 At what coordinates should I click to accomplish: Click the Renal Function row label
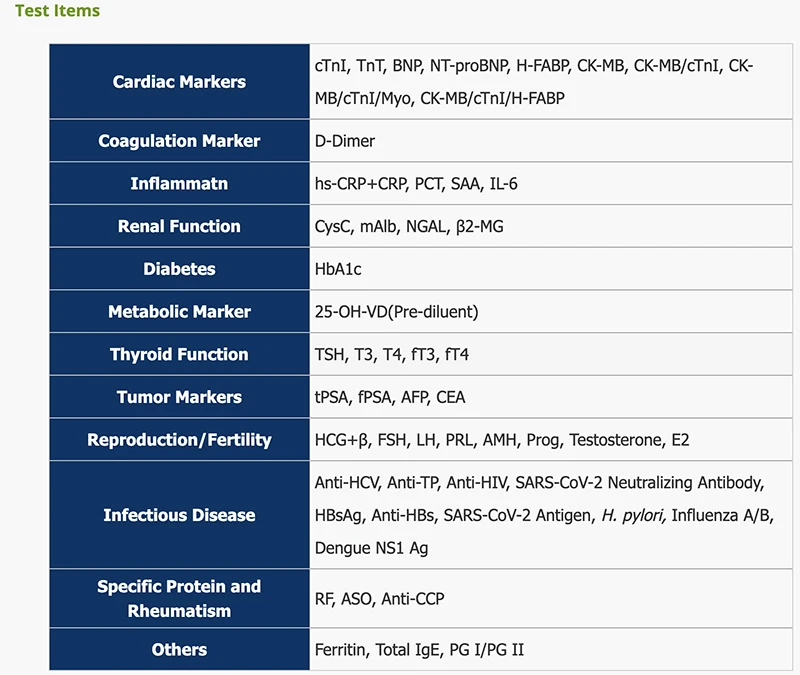click(x=179, y=227)
